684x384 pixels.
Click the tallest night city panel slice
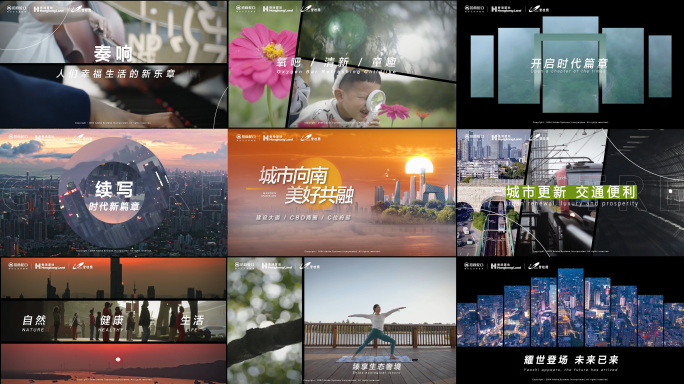pos(571,308)
